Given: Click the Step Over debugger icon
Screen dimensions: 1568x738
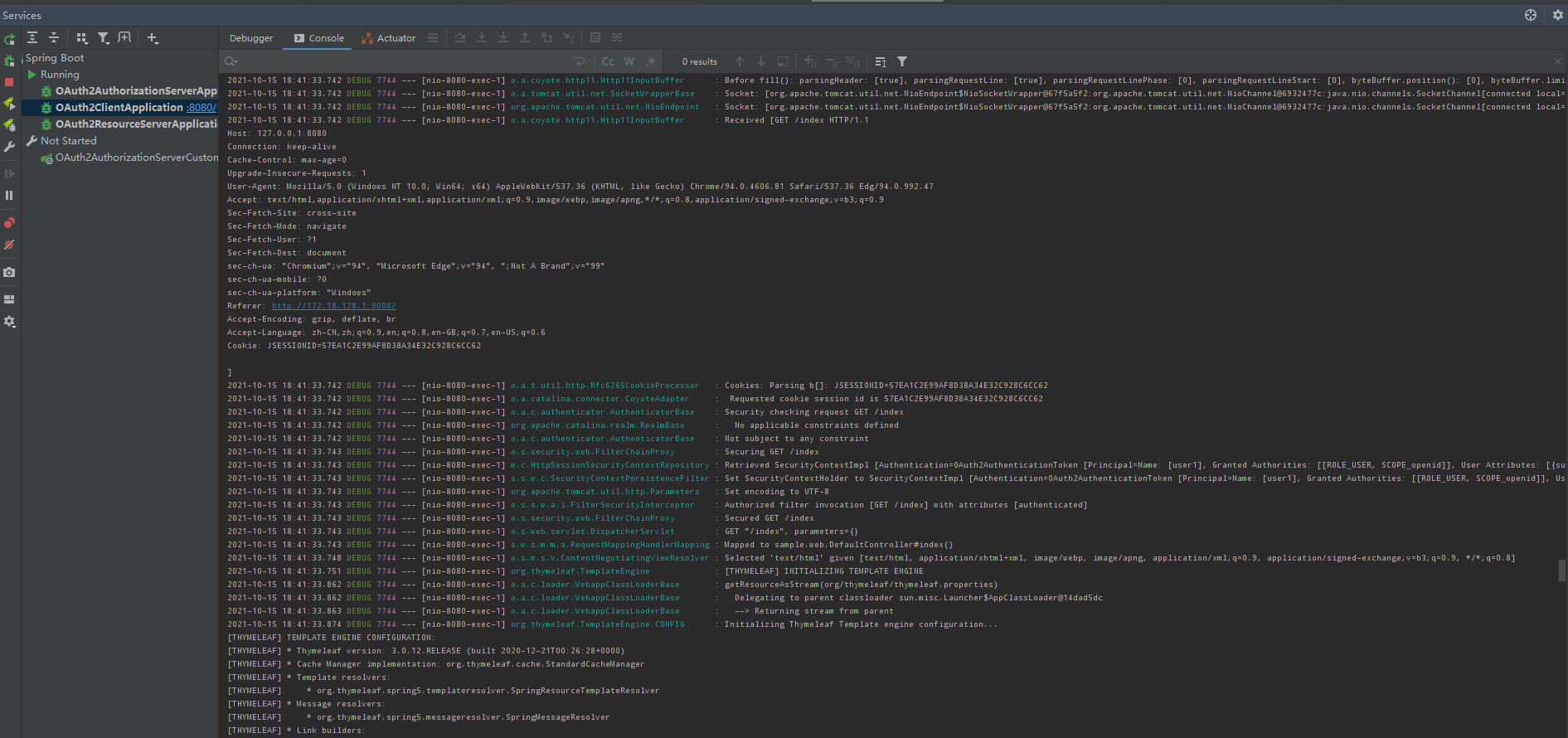Looking at the screenshot, I should click(460, 37).
